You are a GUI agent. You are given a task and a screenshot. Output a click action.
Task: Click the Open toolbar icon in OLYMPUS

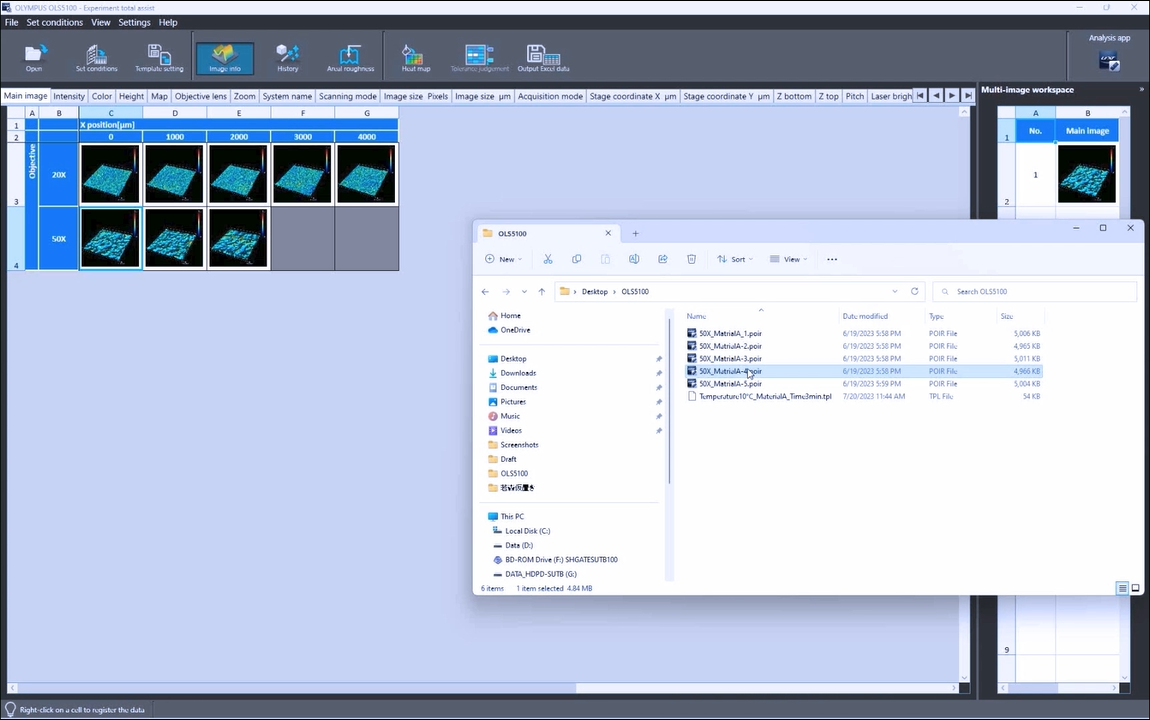34,58
